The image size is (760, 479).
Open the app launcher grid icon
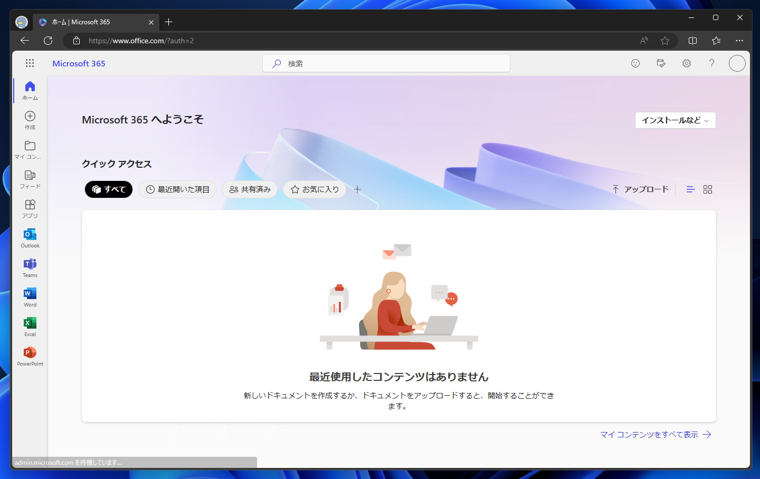30,63
